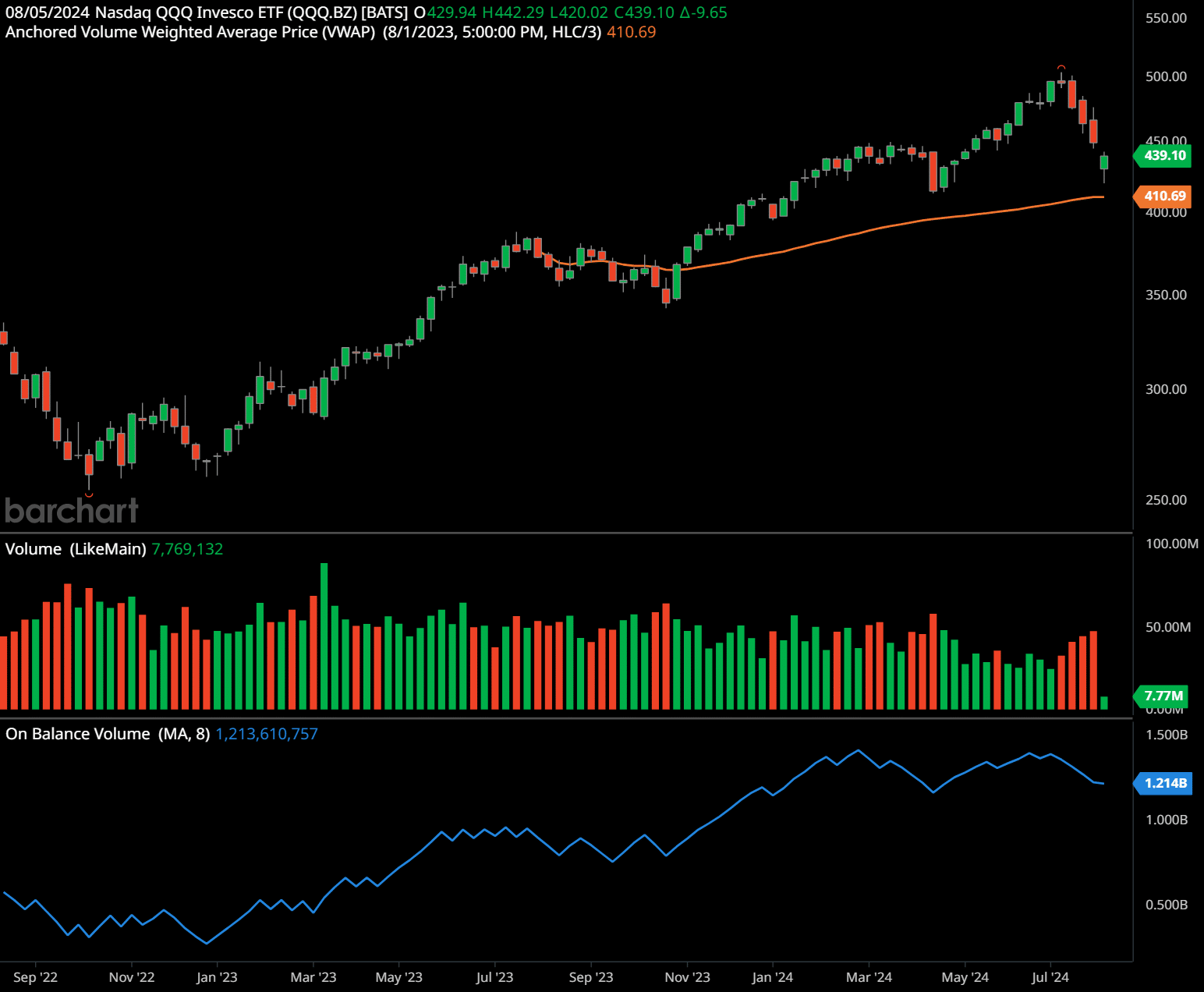Click the change value Δ-9.65

[x=703, y=12]
